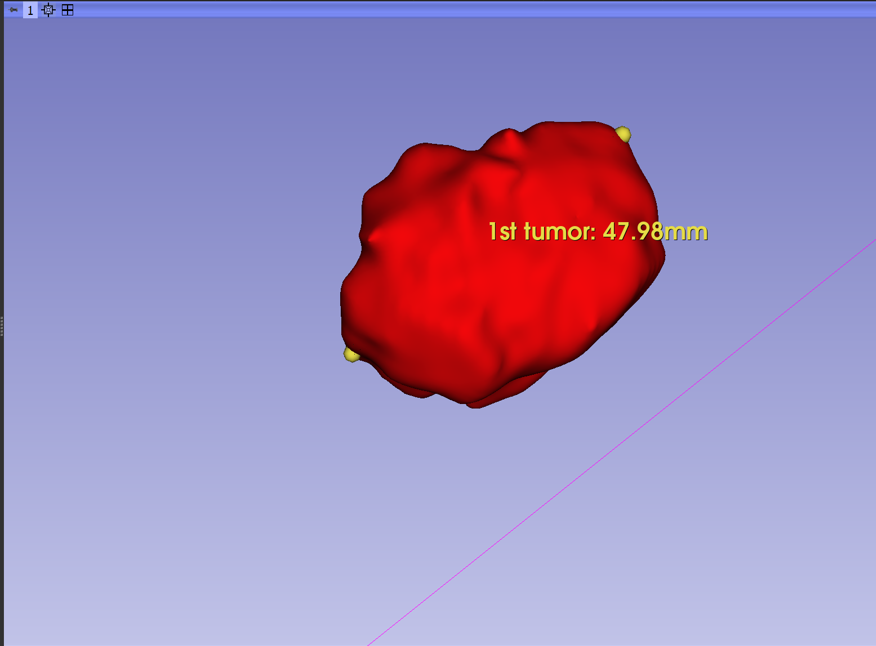Click the magenta diagonal slice line
Image resolution: width=876 pixels, height=646 pixels.
pyautogui.click(x=621, y=443)
